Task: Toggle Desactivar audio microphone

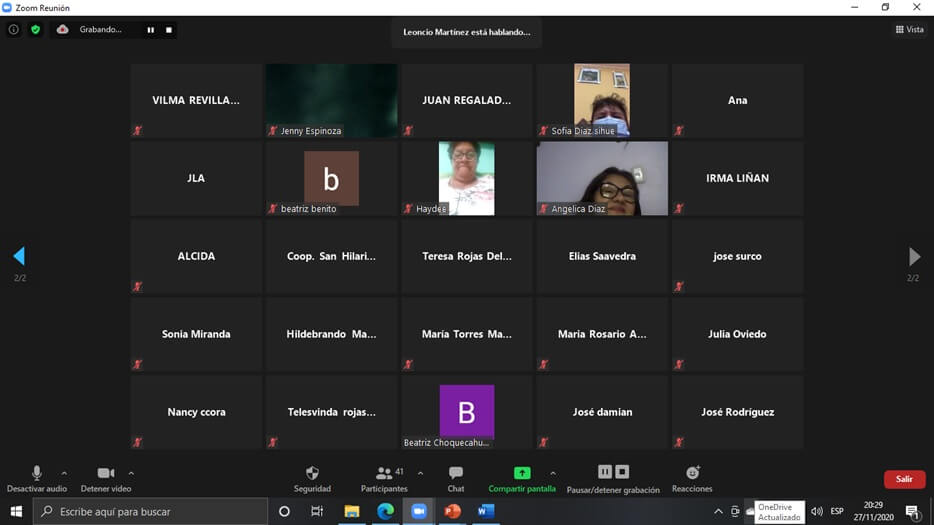Action: [x=37, y=473]
